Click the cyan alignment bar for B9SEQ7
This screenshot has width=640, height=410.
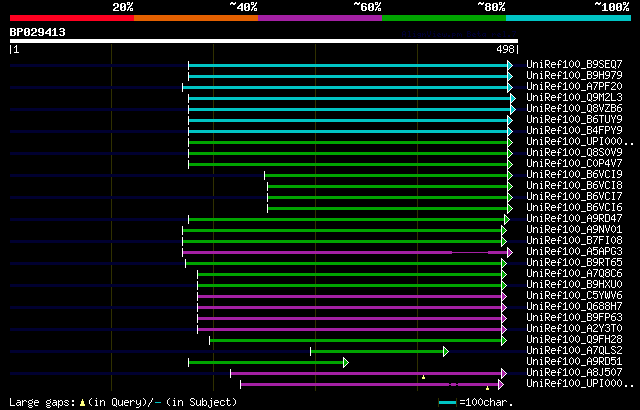[348, 66]
